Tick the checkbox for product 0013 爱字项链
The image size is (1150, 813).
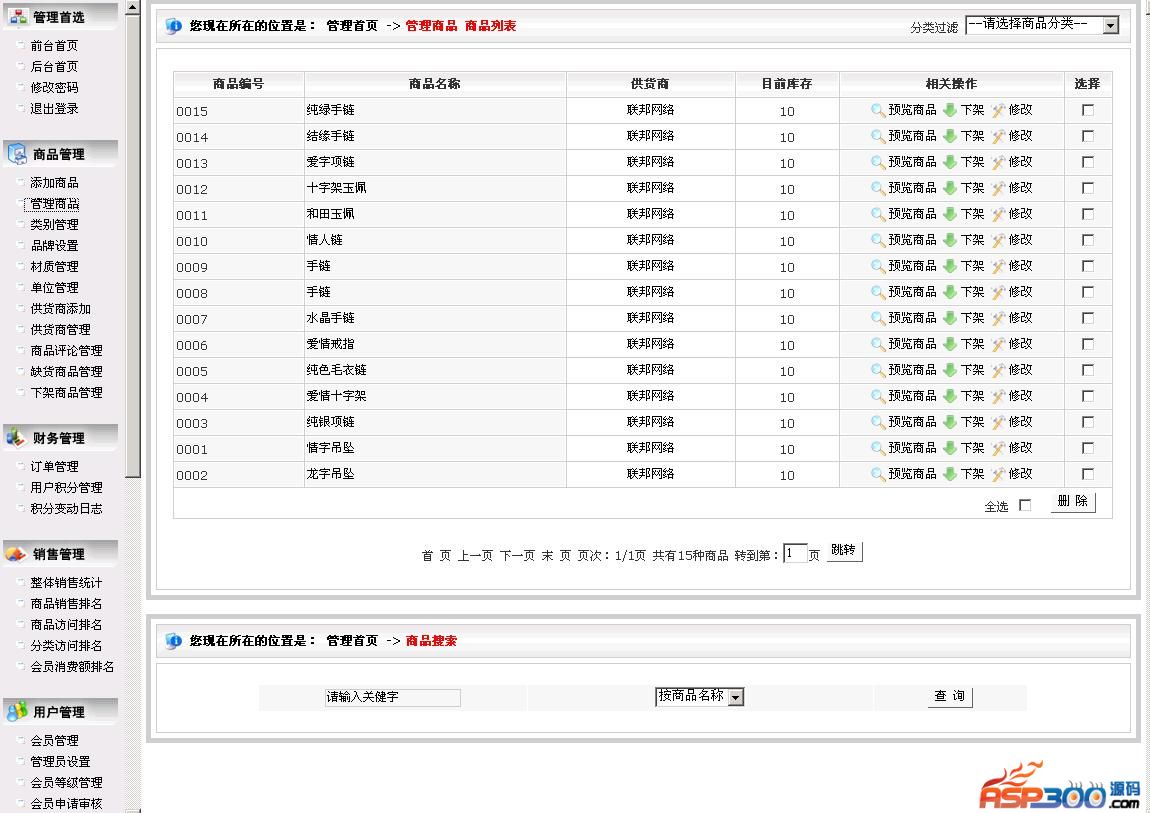tap(1088, 162)
